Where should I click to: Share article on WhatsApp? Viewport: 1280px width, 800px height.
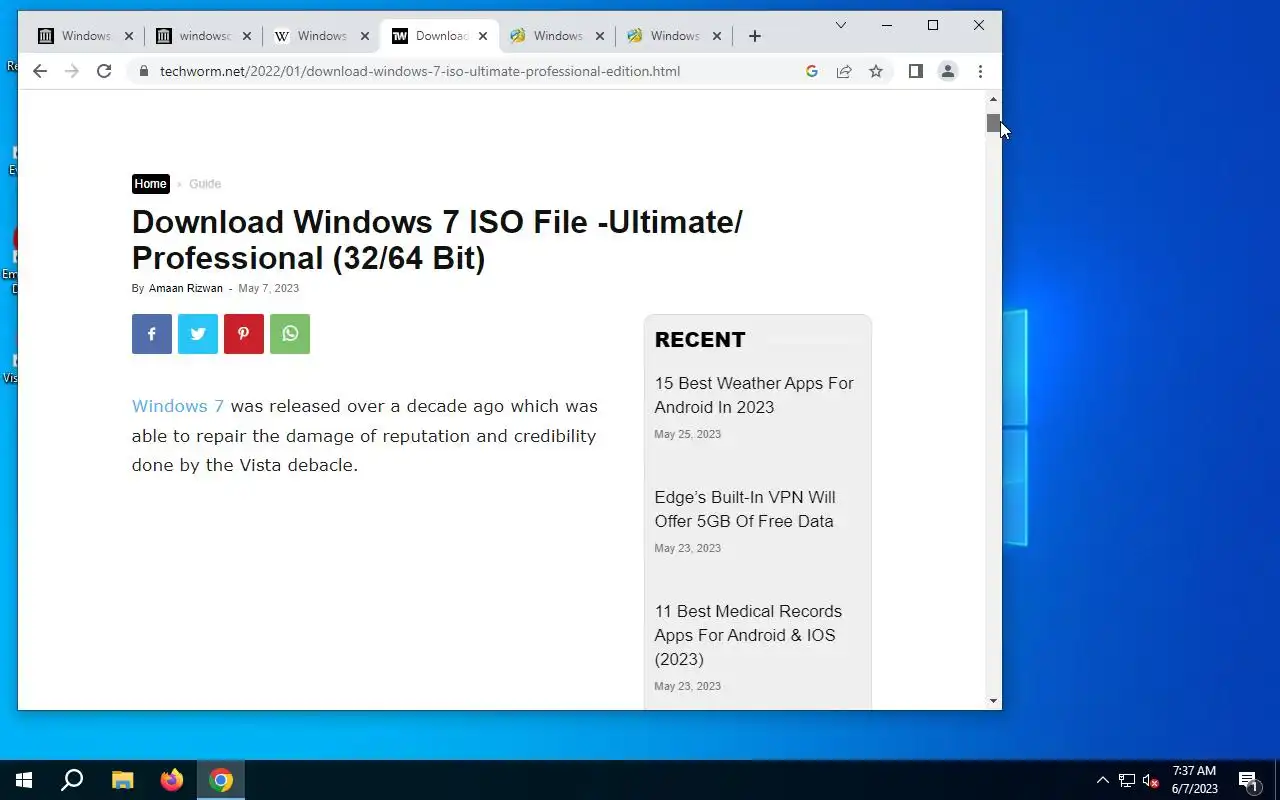pyautogui.click(x=290, y=334)
